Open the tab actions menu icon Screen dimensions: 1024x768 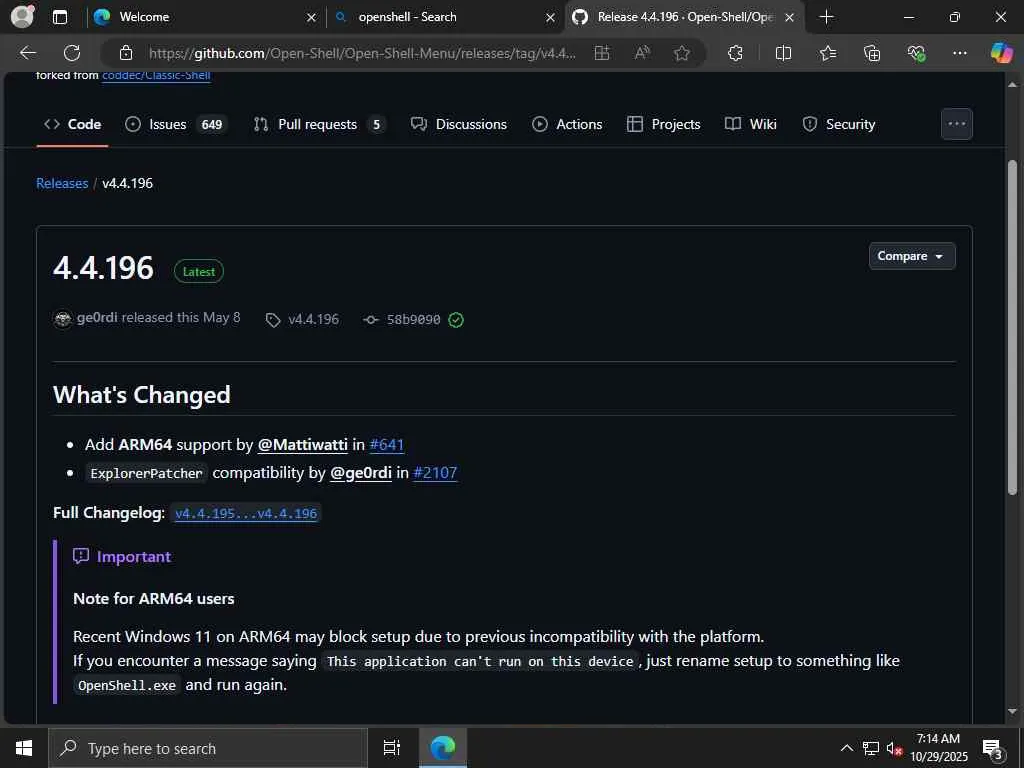coord(60,17)
